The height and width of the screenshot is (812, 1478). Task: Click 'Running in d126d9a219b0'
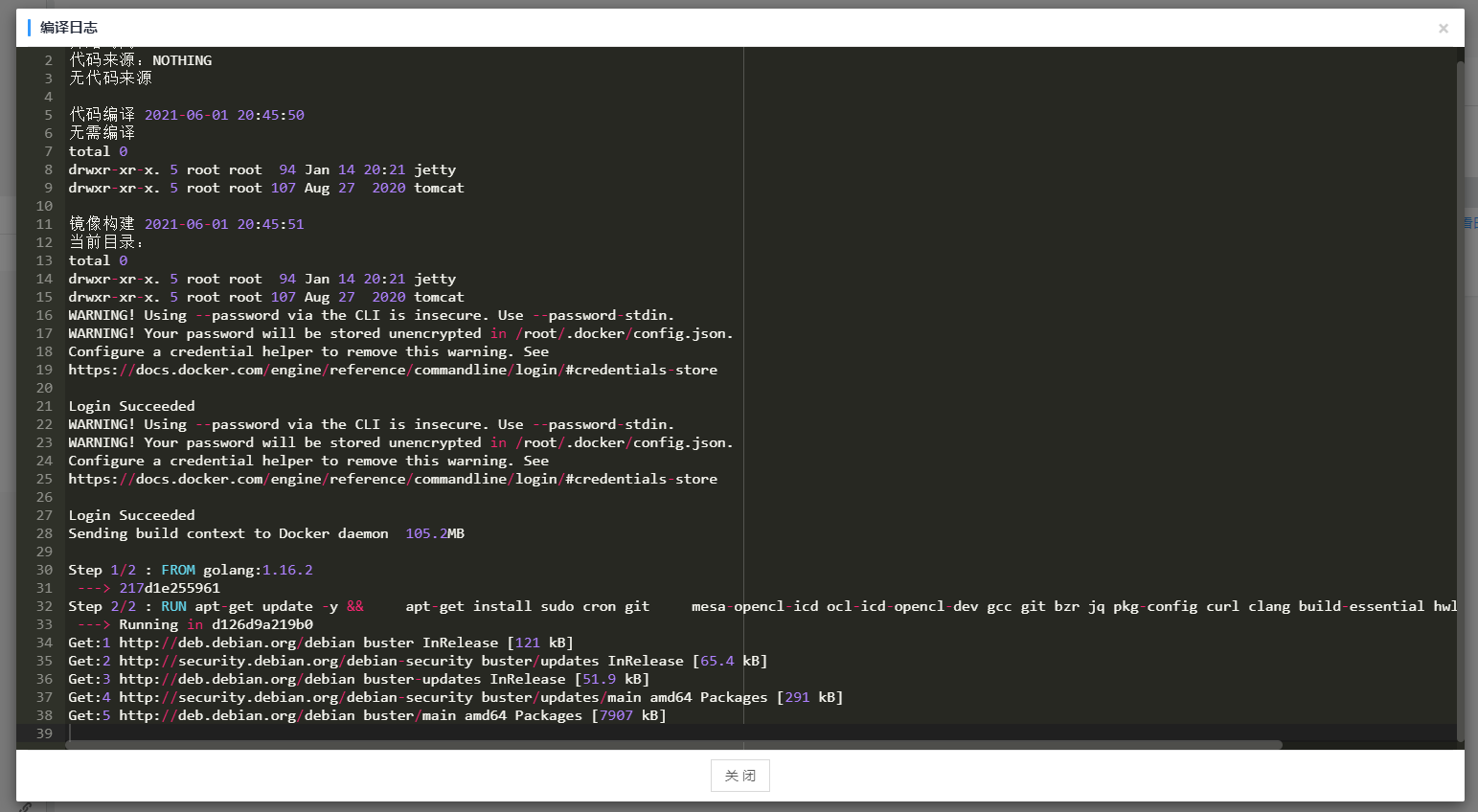click(216, 624)
